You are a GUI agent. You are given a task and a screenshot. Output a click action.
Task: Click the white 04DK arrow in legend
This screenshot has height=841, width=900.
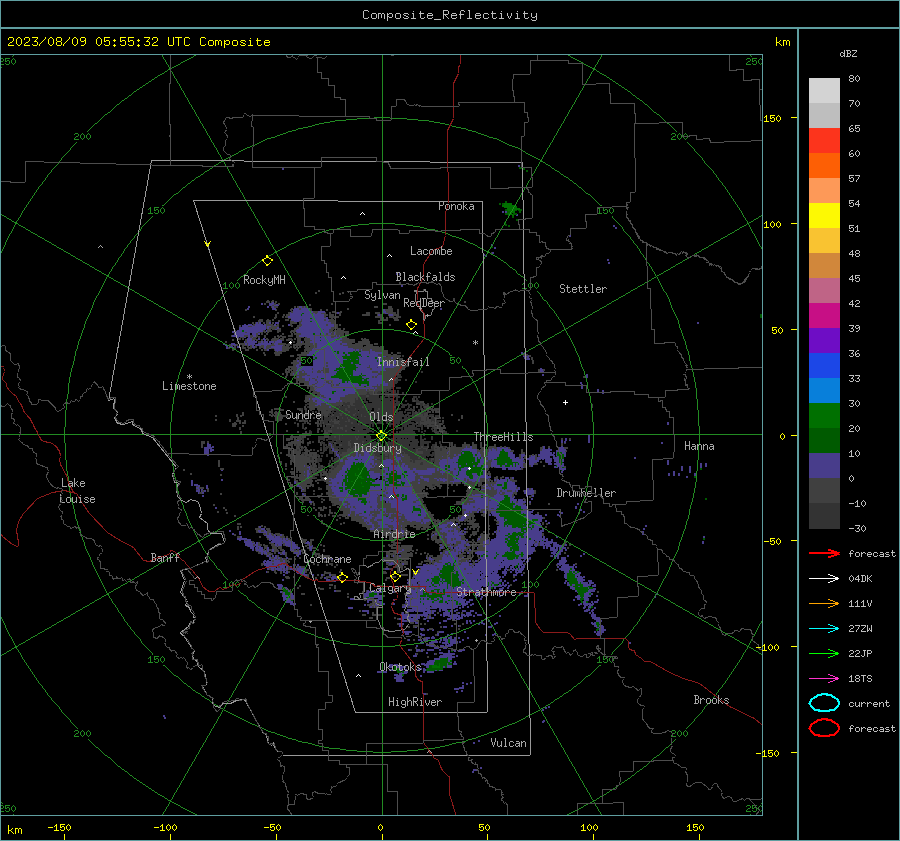[824, 578]
